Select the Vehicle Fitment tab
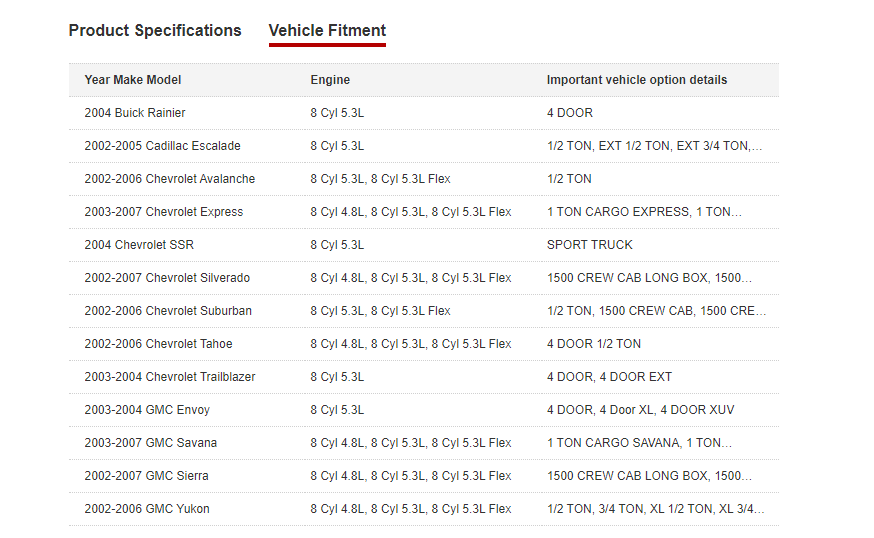The width and height of the screenshot is (874, 538). click(327, 31)
